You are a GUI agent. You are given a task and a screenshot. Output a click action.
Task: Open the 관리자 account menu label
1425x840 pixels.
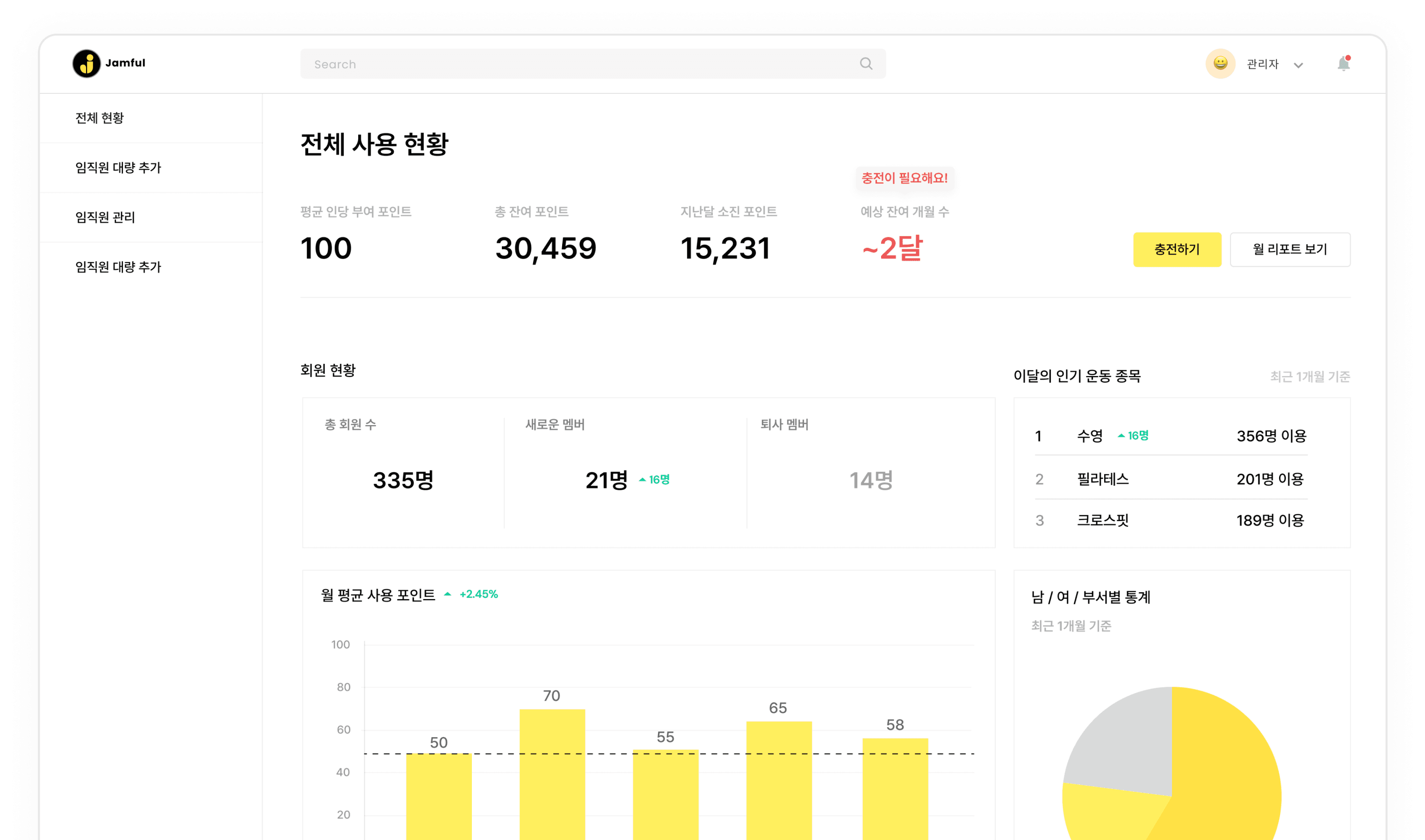[x=1263, y=64]
